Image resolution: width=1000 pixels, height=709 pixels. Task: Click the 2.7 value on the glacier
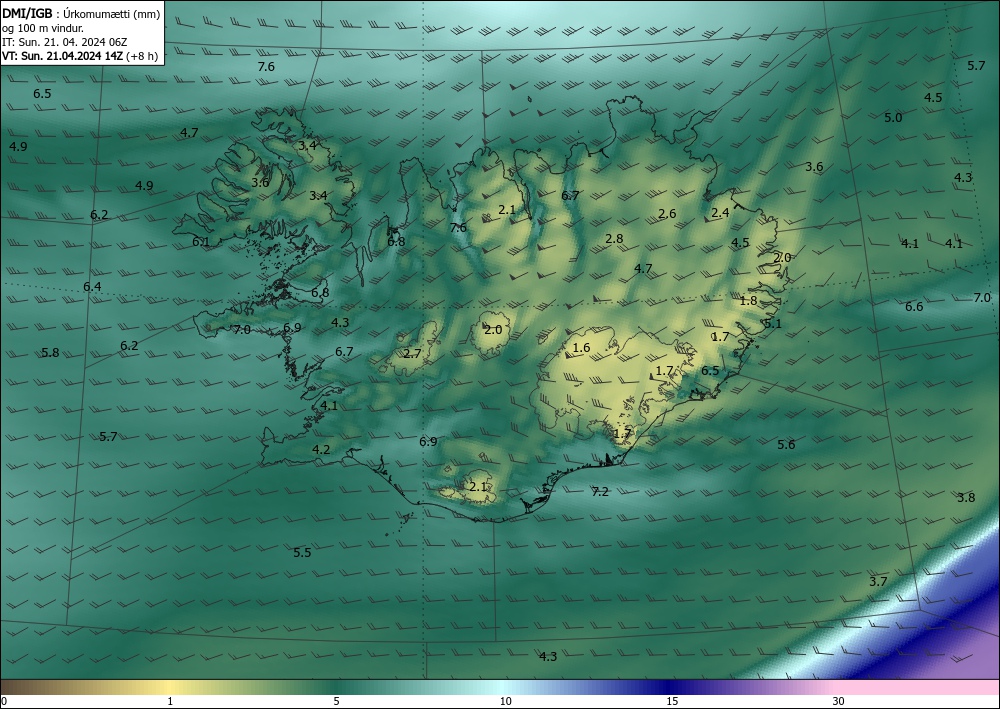click(413, 353)
